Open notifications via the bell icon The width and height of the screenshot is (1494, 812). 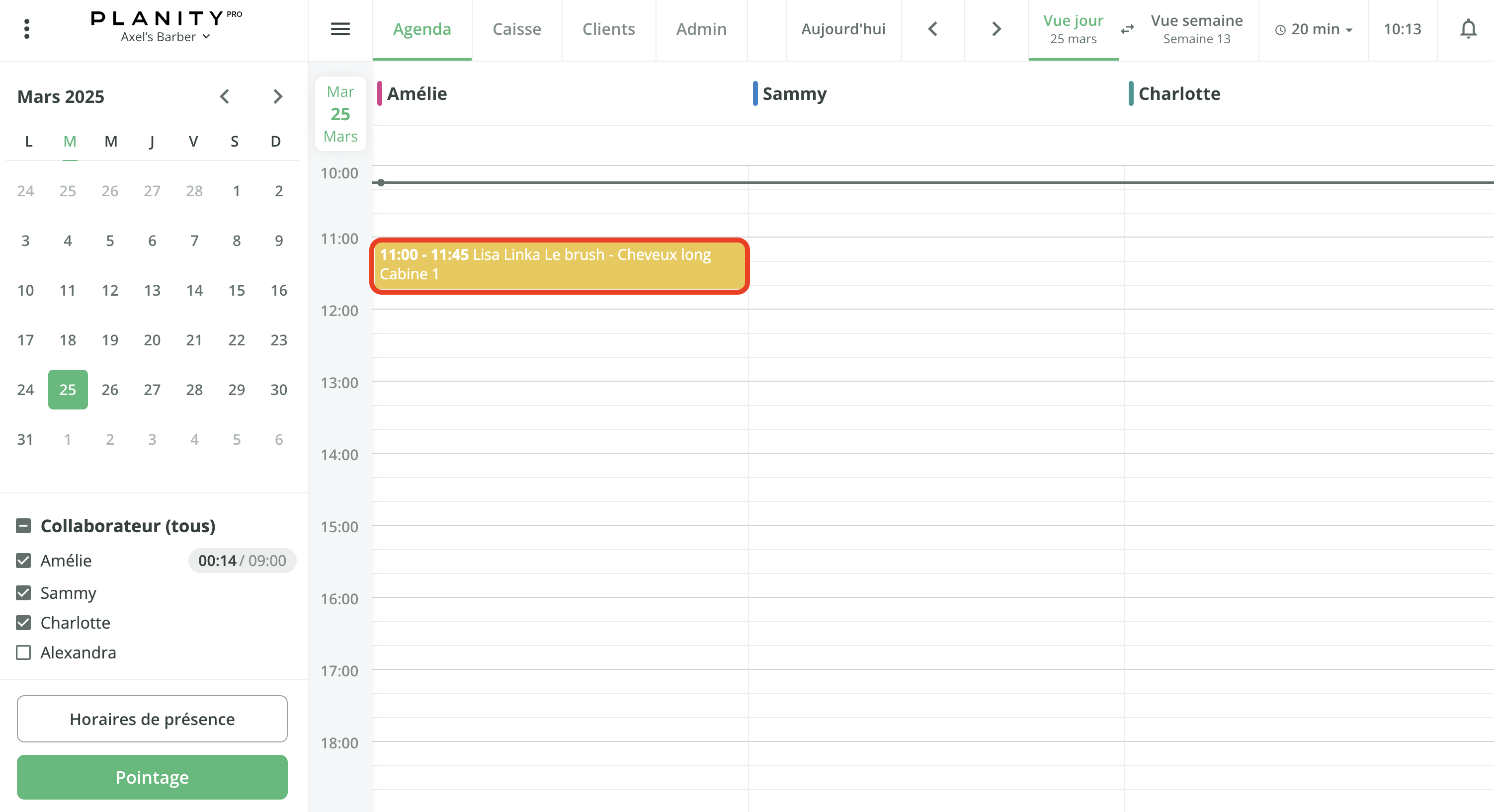click(x=1468, y=28)
